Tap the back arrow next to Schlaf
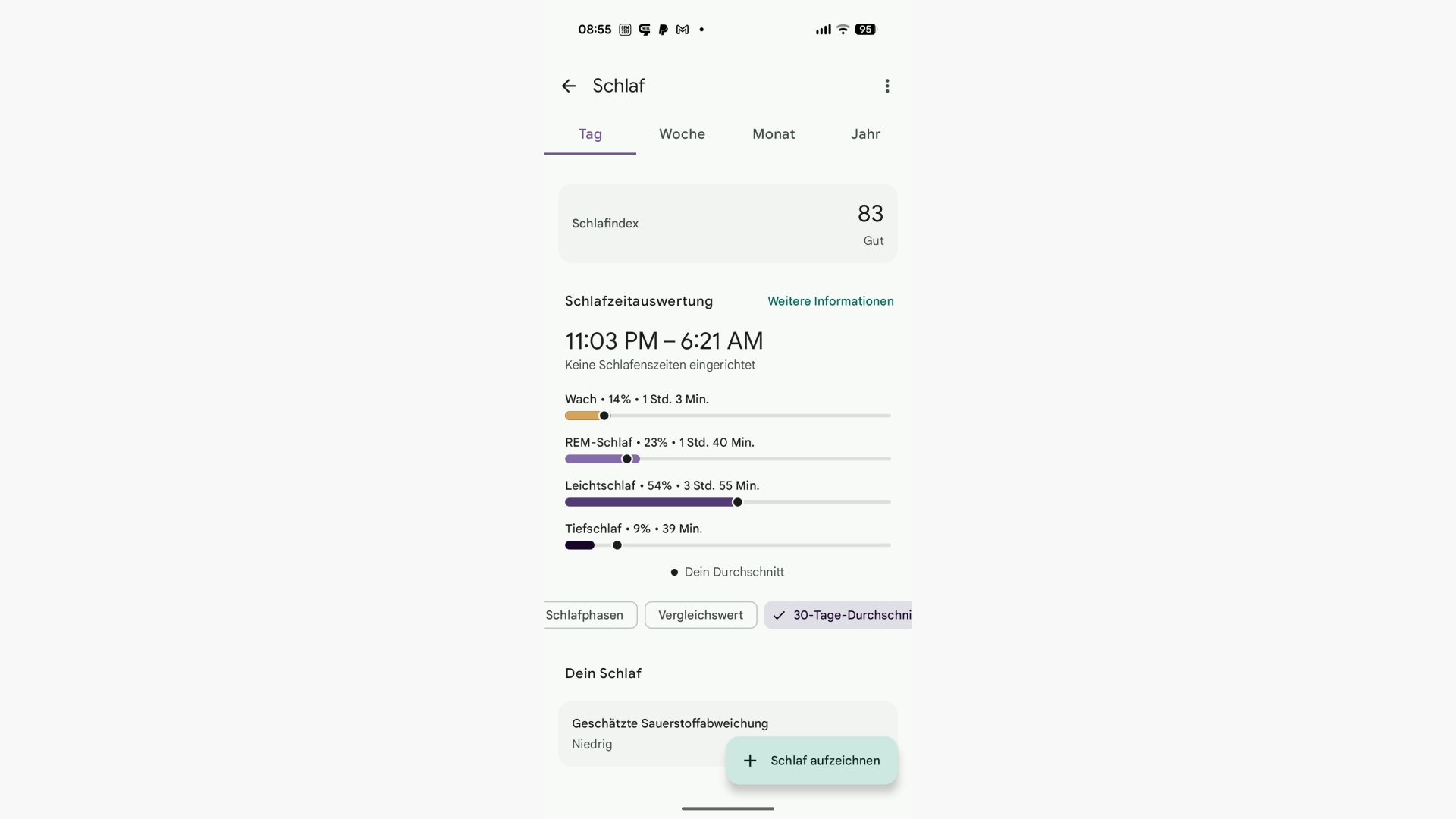The image size is (1456, 819). 568,86
